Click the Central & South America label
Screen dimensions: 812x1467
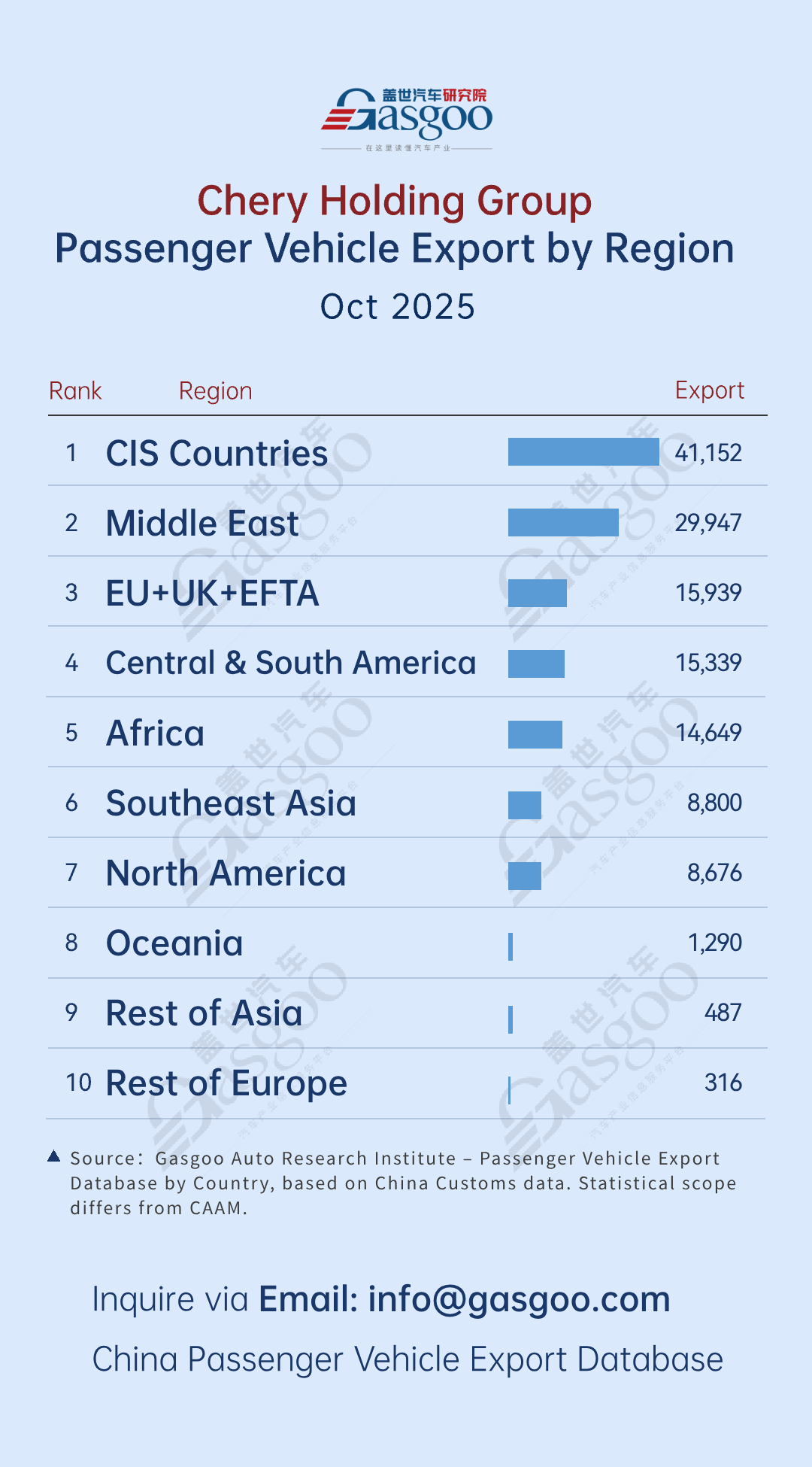pyautogui.click(x=291, y=664)
